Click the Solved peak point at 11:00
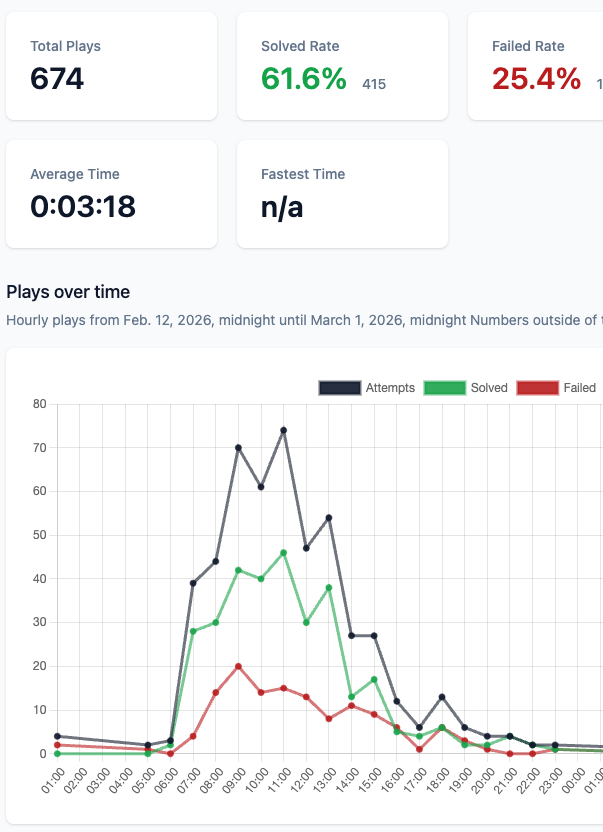Viewport: 603px width, 832px height. pos(284,552)
